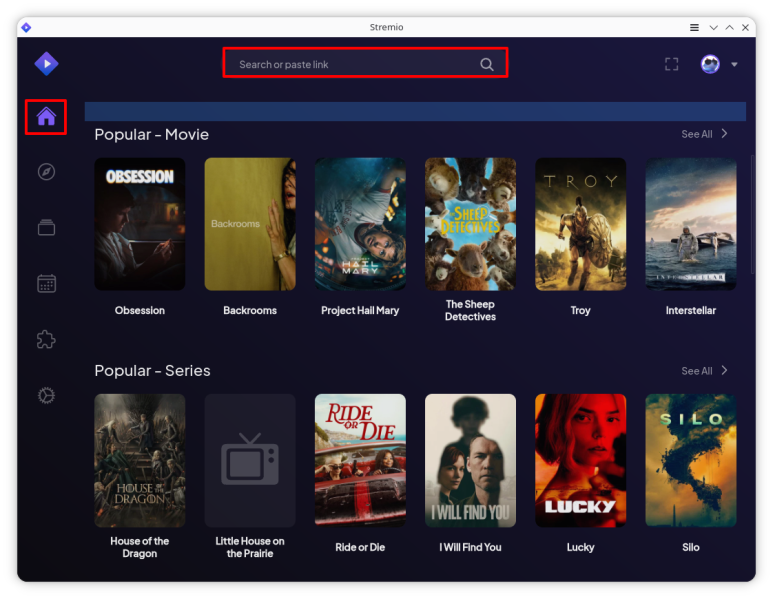Click the title bar Stremio app icon
Screen dimensions: 773x599
point(27,27)
